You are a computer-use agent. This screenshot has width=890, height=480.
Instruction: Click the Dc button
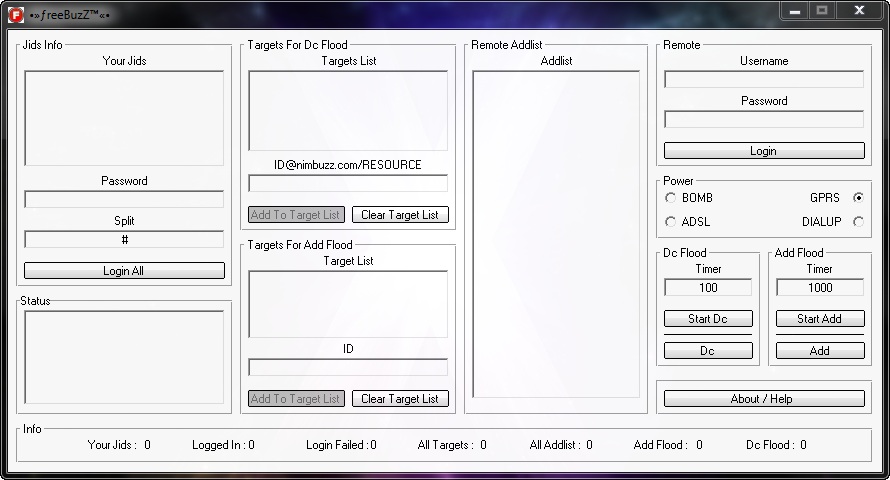(708, 351)
